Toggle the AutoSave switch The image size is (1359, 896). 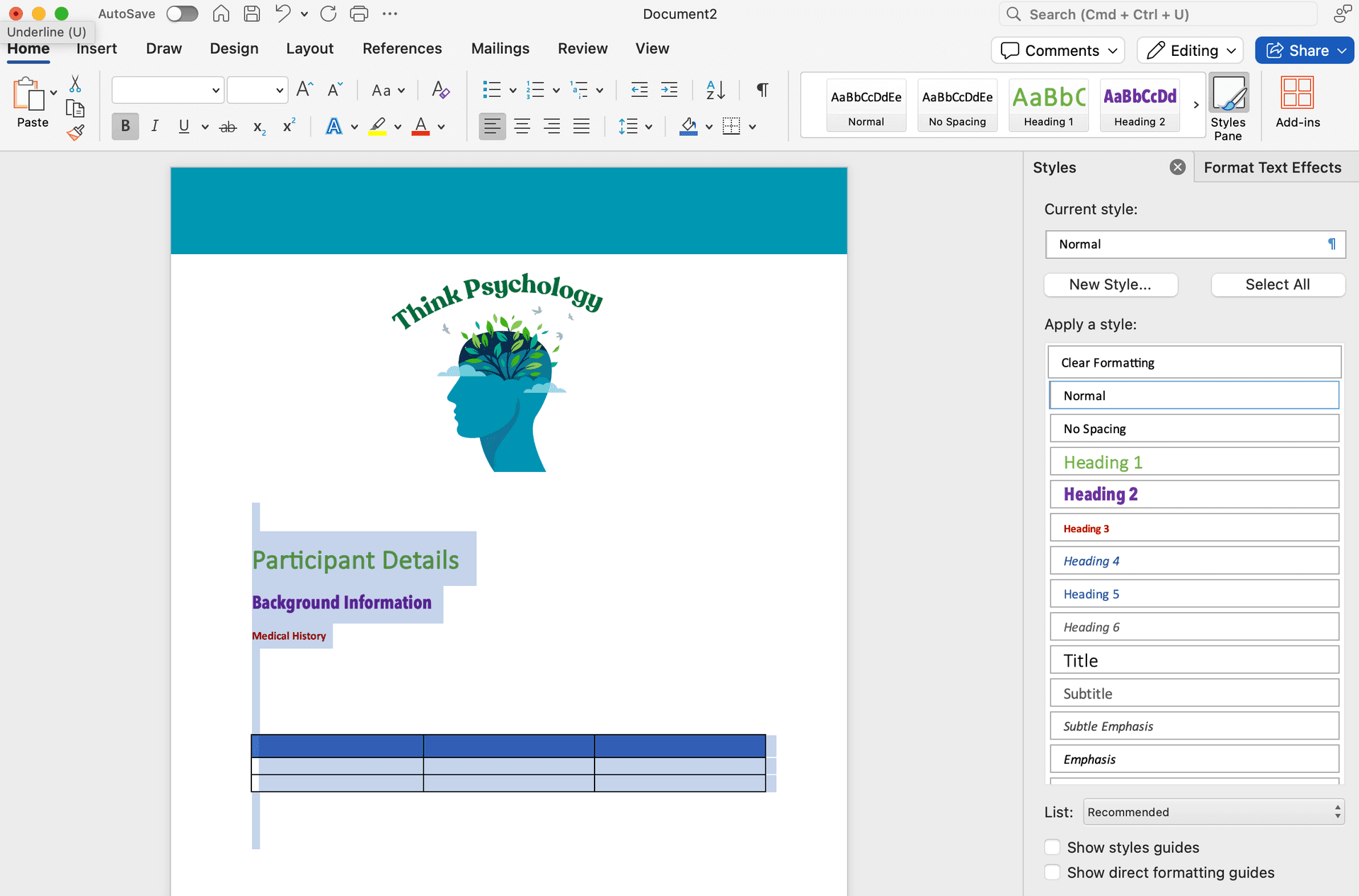tap(182, 13)
